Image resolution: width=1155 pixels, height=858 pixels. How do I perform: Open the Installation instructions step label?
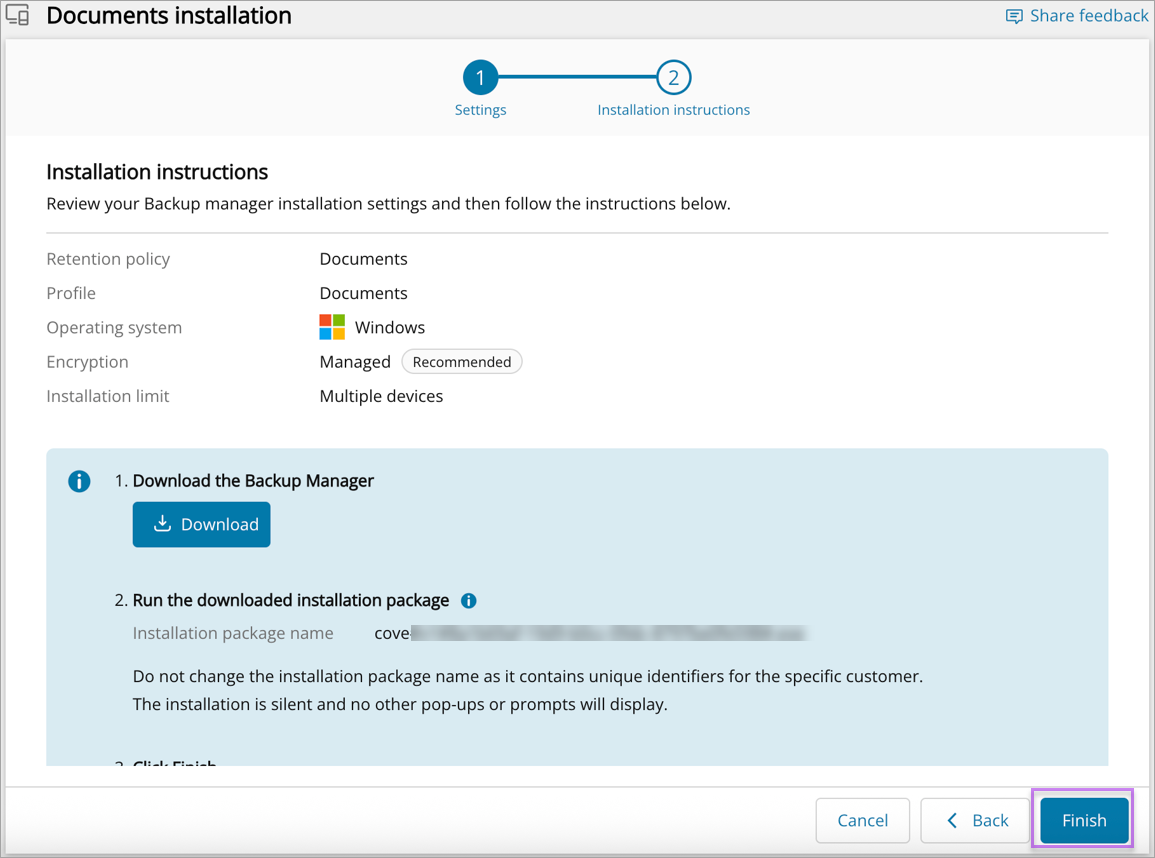(673, 110)
